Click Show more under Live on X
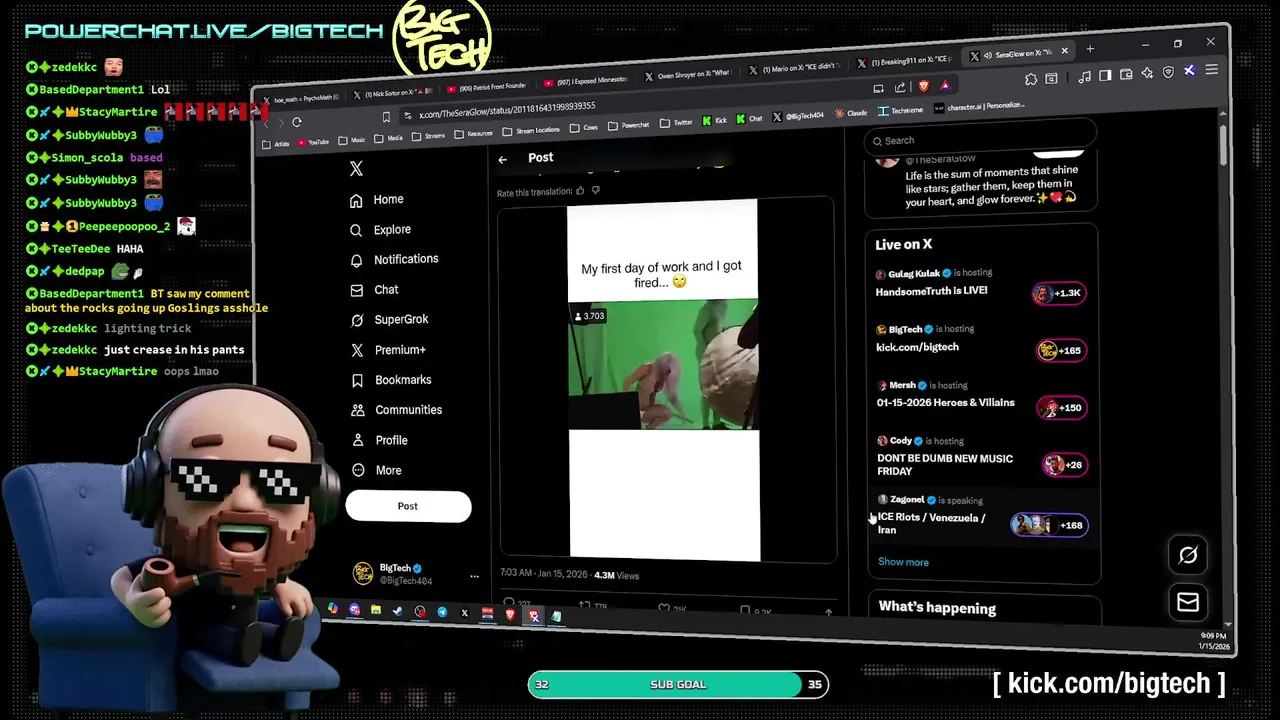This screenshot has height=720, width=1280. (x=903, y=562)
